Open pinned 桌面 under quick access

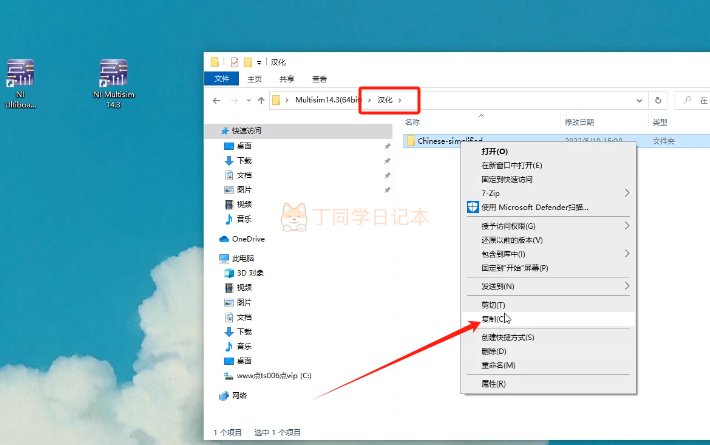pyautogui.click(x=244, y=146)
